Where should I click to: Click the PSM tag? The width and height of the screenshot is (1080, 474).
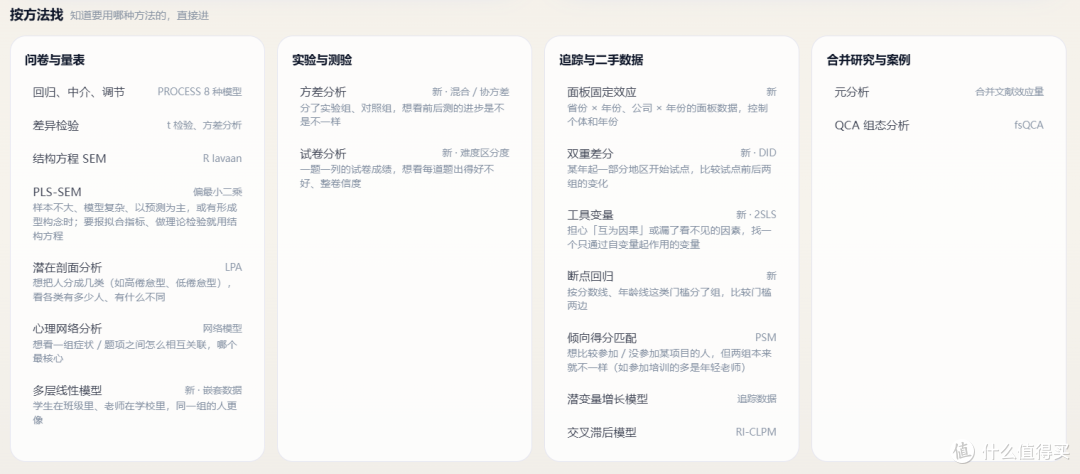click(x=766, y=338)
